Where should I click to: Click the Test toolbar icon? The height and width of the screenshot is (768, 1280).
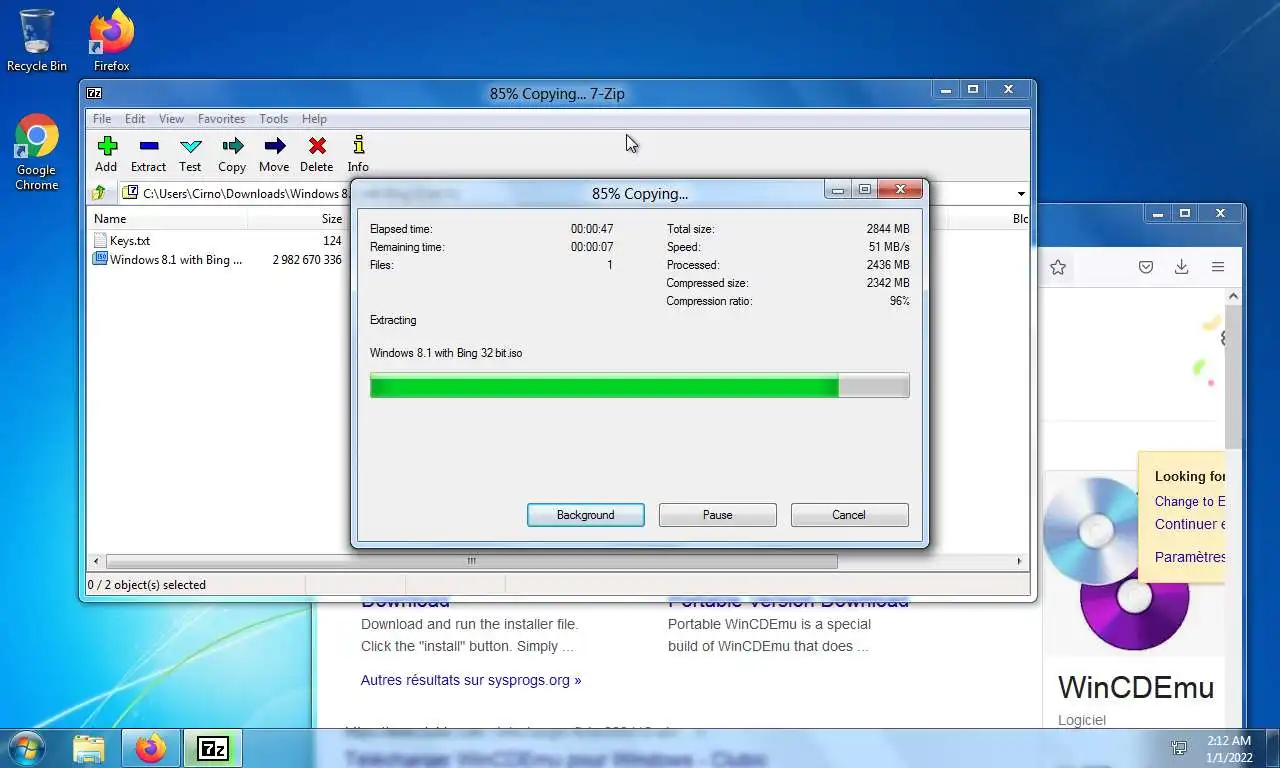(x=190, y=154)
